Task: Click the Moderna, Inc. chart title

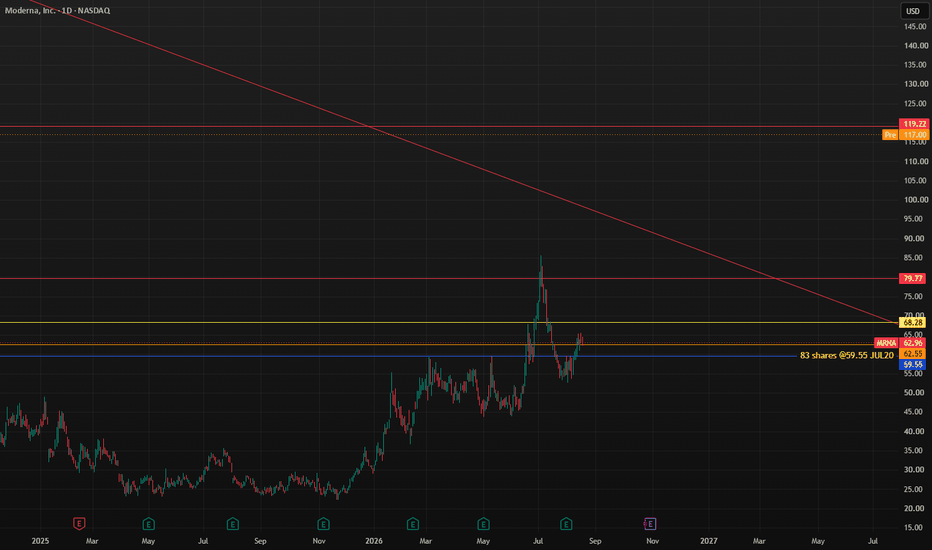Action: click(x=57, y=11)
